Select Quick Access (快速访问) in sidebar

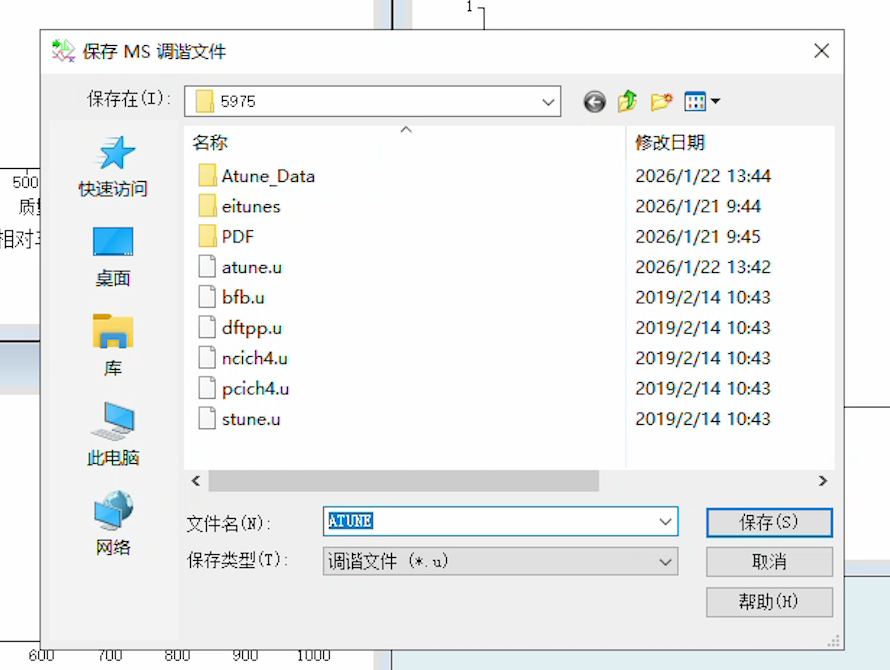[113, 166]
